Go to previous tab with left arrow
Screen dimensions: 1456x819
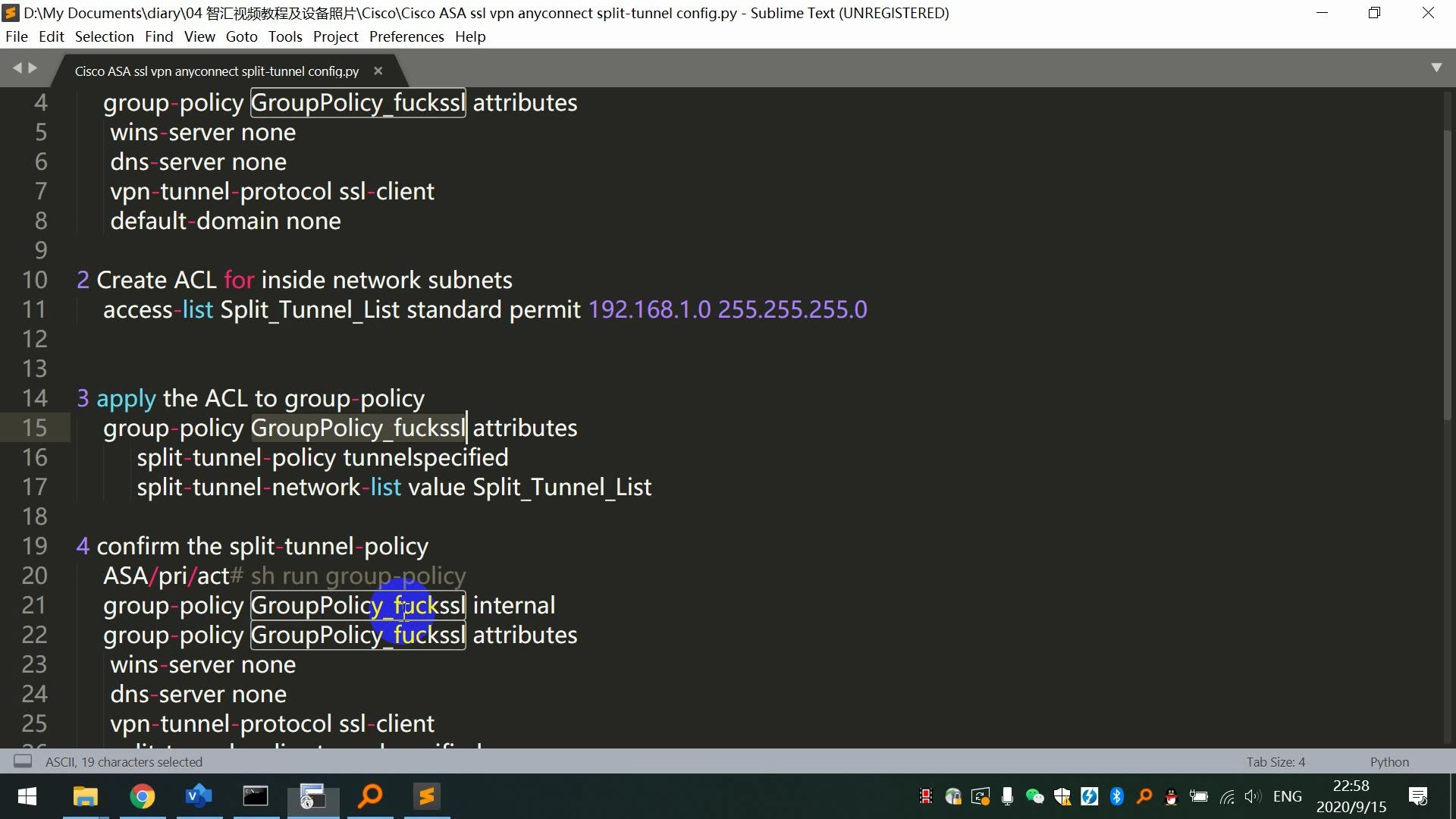click(x=17, y=68)
